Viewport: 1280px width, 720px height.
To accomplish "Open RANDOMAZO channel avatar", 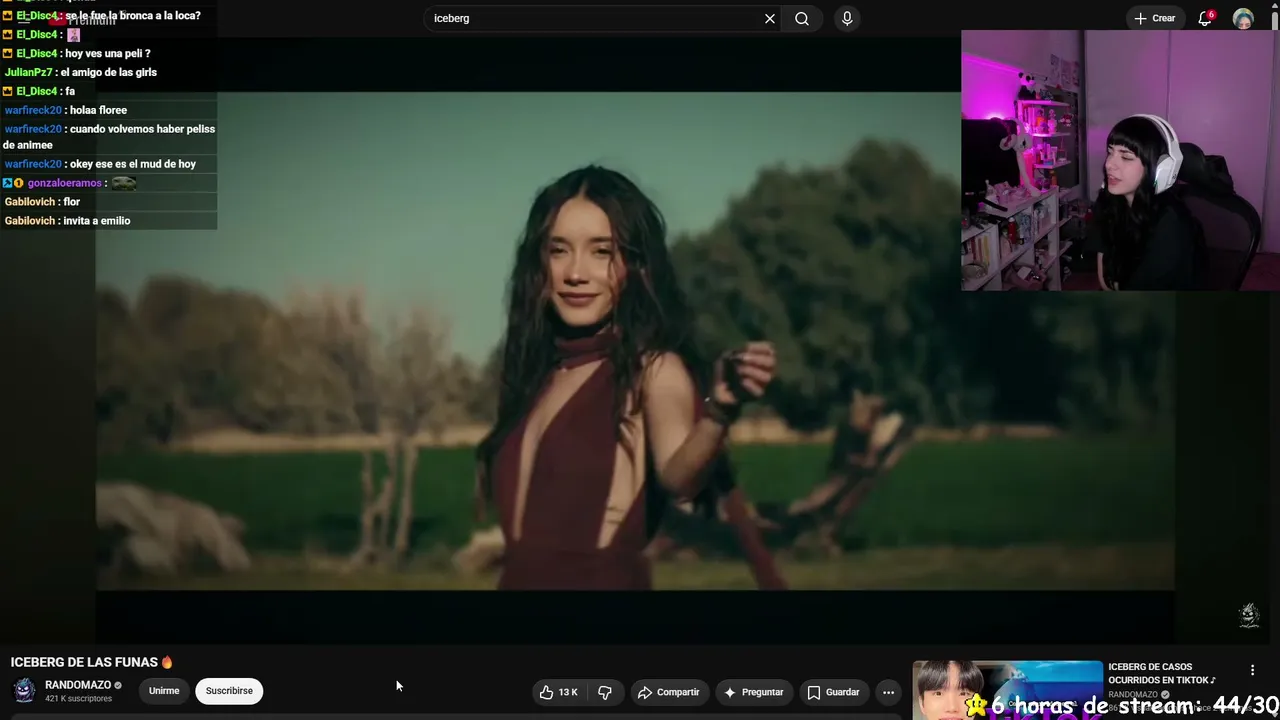I will click(24, 691).
